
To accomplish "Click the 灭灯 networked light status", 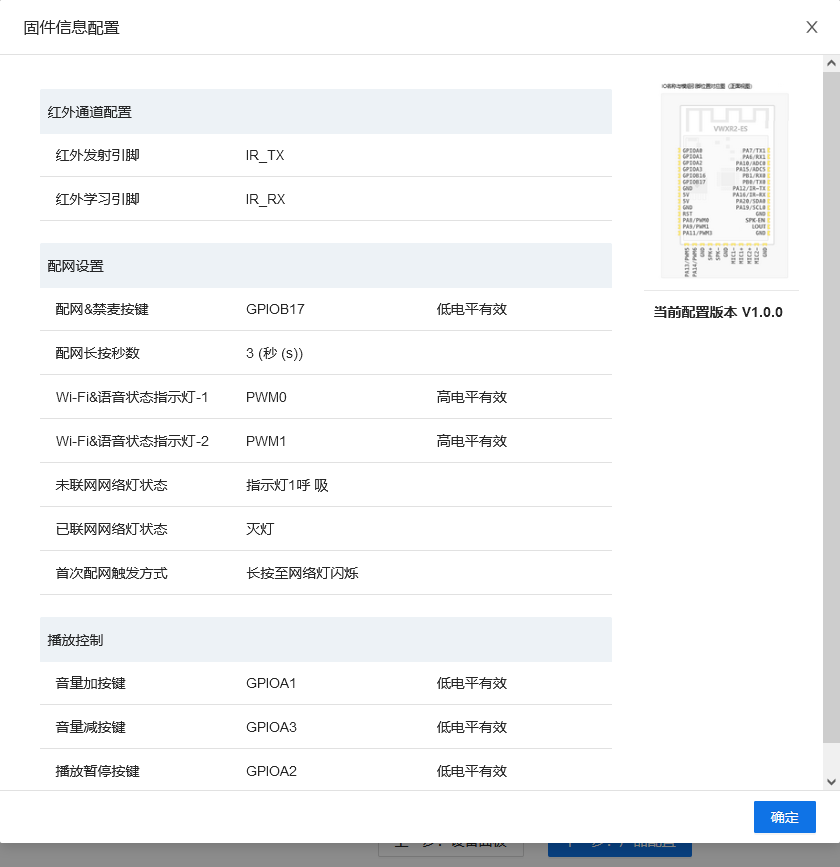I will pyautogui.click(x=260, y=530).
